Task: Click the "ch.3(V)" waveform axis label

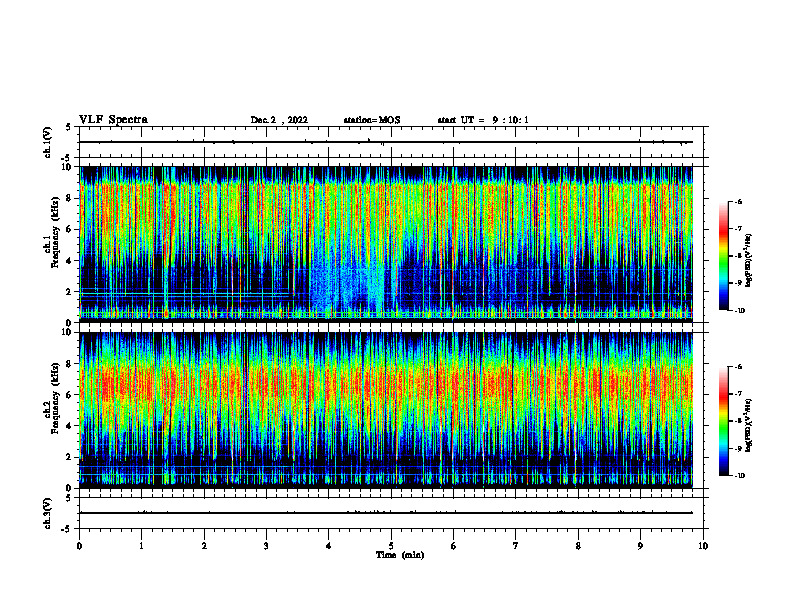Action: click(x=48, y=513)
